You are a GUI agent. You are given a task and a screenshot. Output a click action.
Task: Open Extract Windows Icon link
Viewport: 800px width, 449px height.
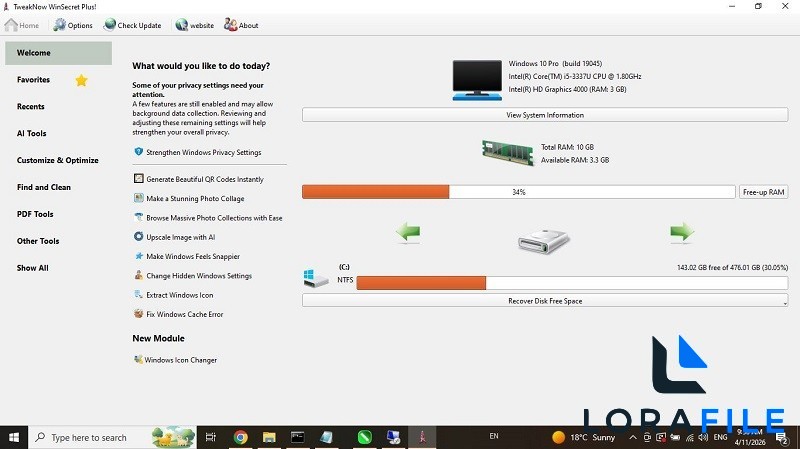click(180, 295)
